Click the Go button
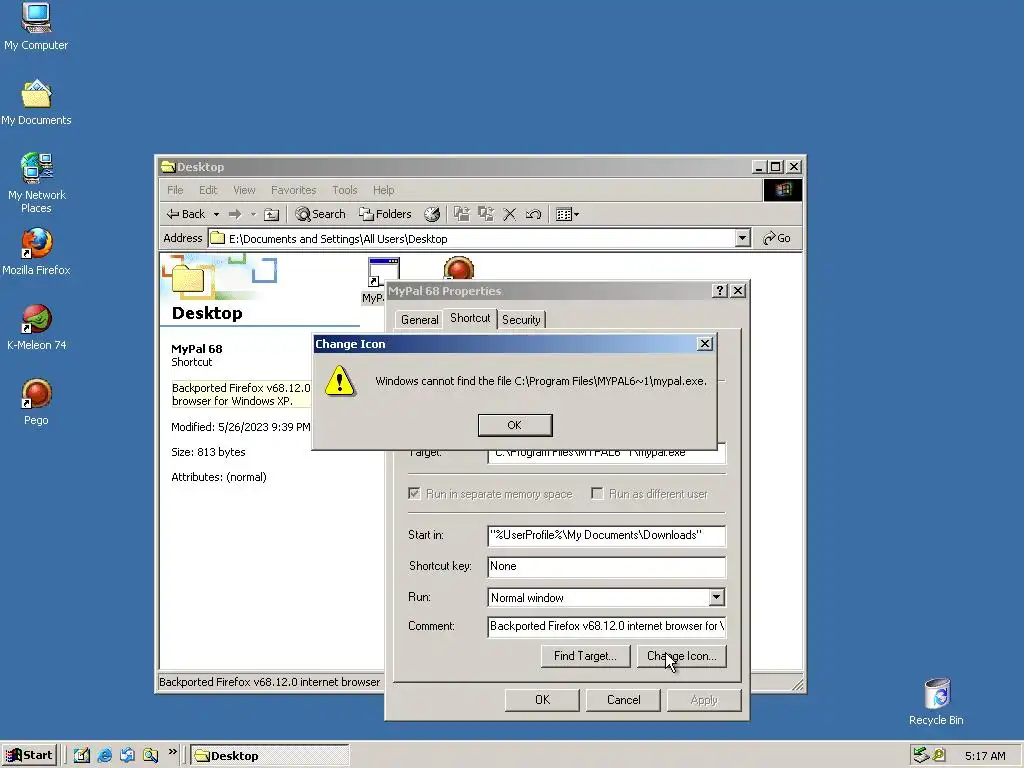Image resolution: width=1024 pixels, height=768 pixels. (x=777, y=238)
